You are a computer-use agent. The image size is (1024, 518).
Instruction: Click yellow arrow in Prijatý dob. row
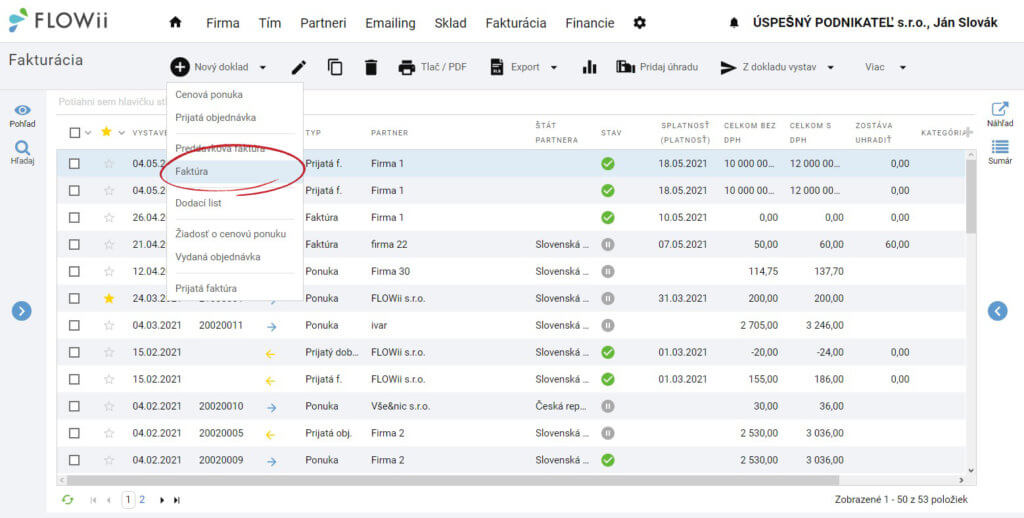(x=270, y=353)
